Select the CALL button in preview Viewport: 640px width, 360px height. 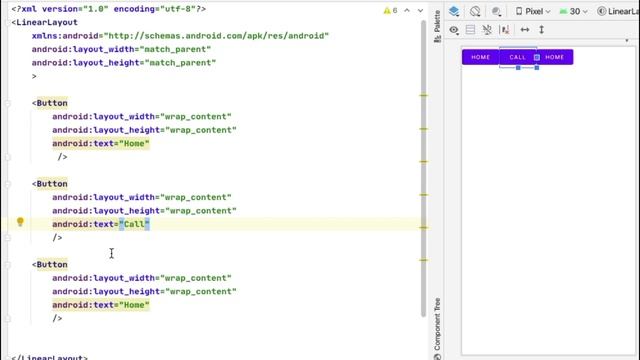pos(517,57)
